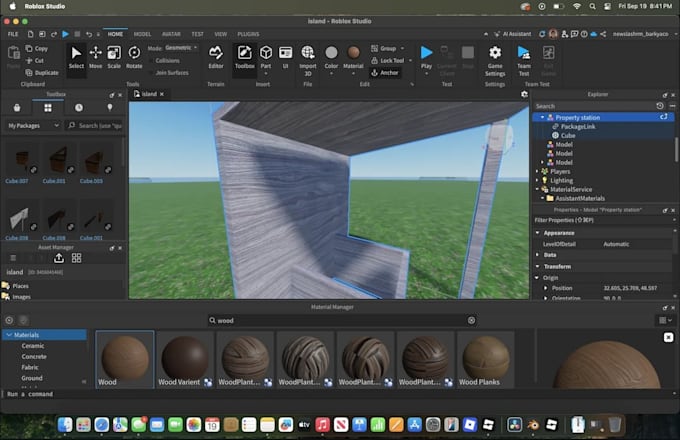This screenshot has width=680, height=440.
Task: Open Music app in the Dock
Action: tap(322, 425)
